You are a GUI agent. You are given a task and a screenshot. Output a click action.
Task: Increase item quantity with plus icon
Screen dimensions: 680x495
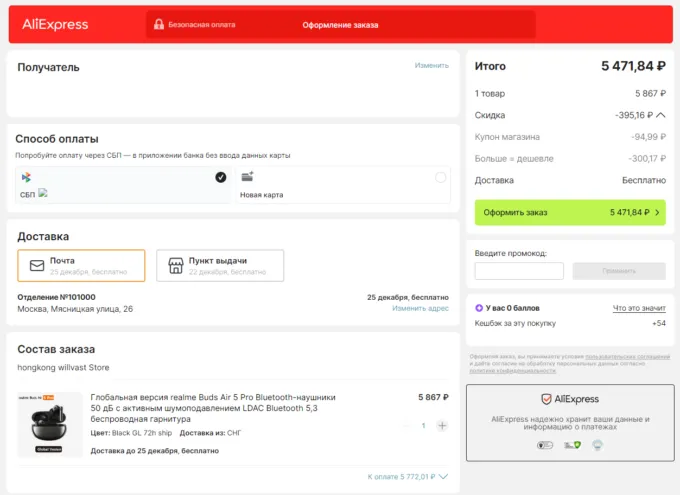pyautogui.click(x=442, y=425)
